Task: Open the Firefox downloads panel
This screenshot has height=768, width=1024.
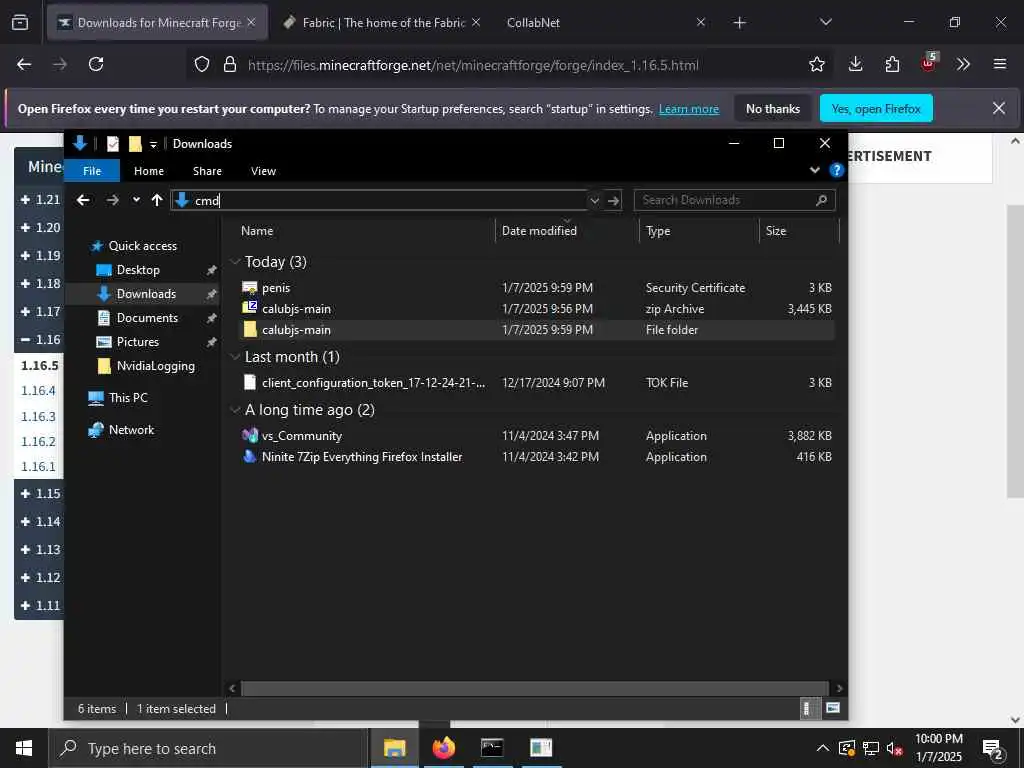Action: 856,64
